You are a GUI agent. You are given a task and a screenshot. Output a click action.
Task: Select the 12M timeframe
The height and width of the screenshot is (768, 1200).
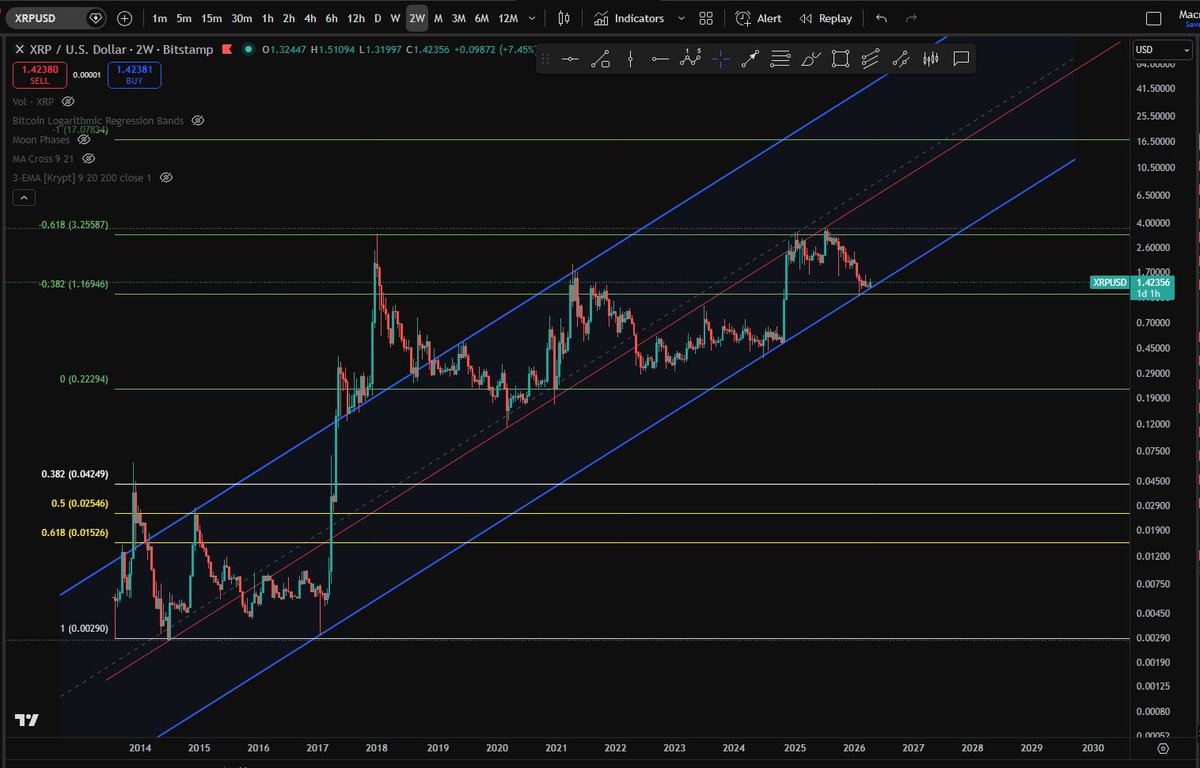(x=508, y=18)
